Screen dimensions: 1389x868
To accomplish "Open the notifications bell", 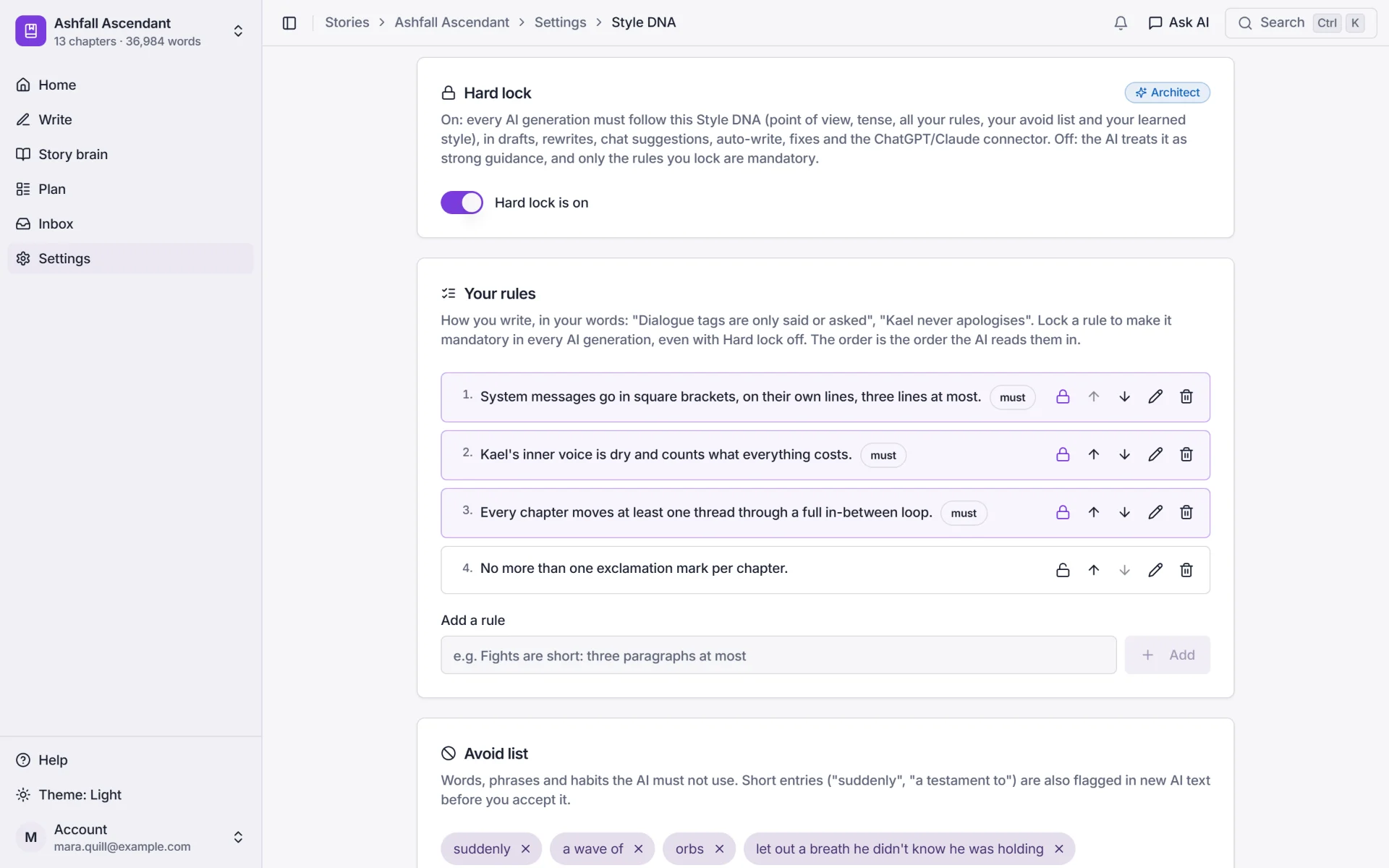I will 1121,23.
